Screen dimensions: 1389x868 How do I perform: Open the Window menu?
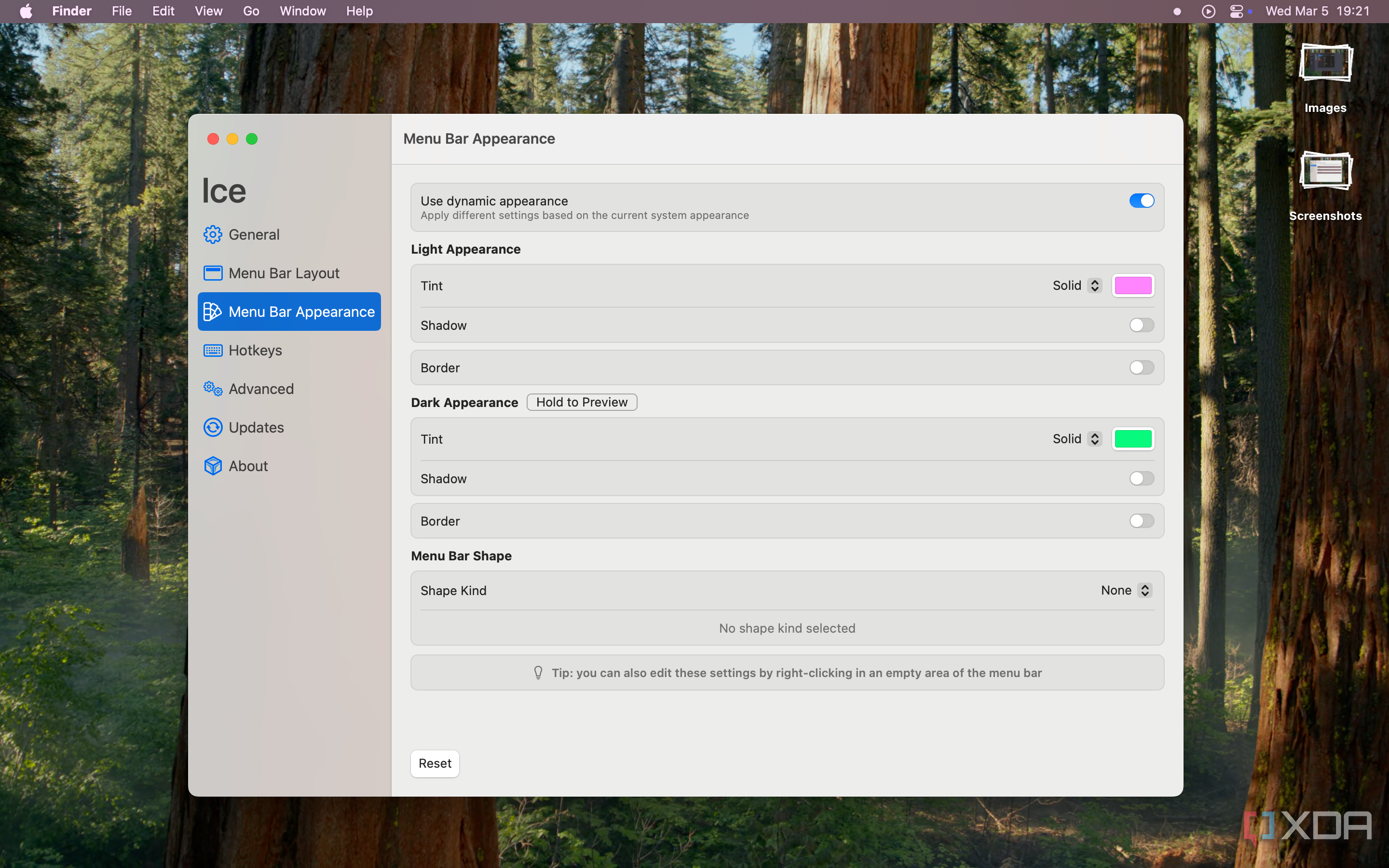(x=302, y=11)
